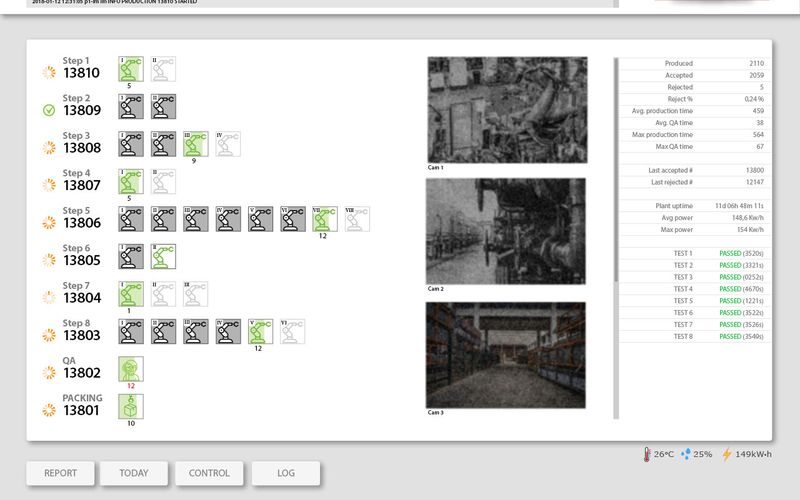Click the green completed checkmark for Step 2
This screenshot has height=500, width=800.
click(x=48, y=110)
